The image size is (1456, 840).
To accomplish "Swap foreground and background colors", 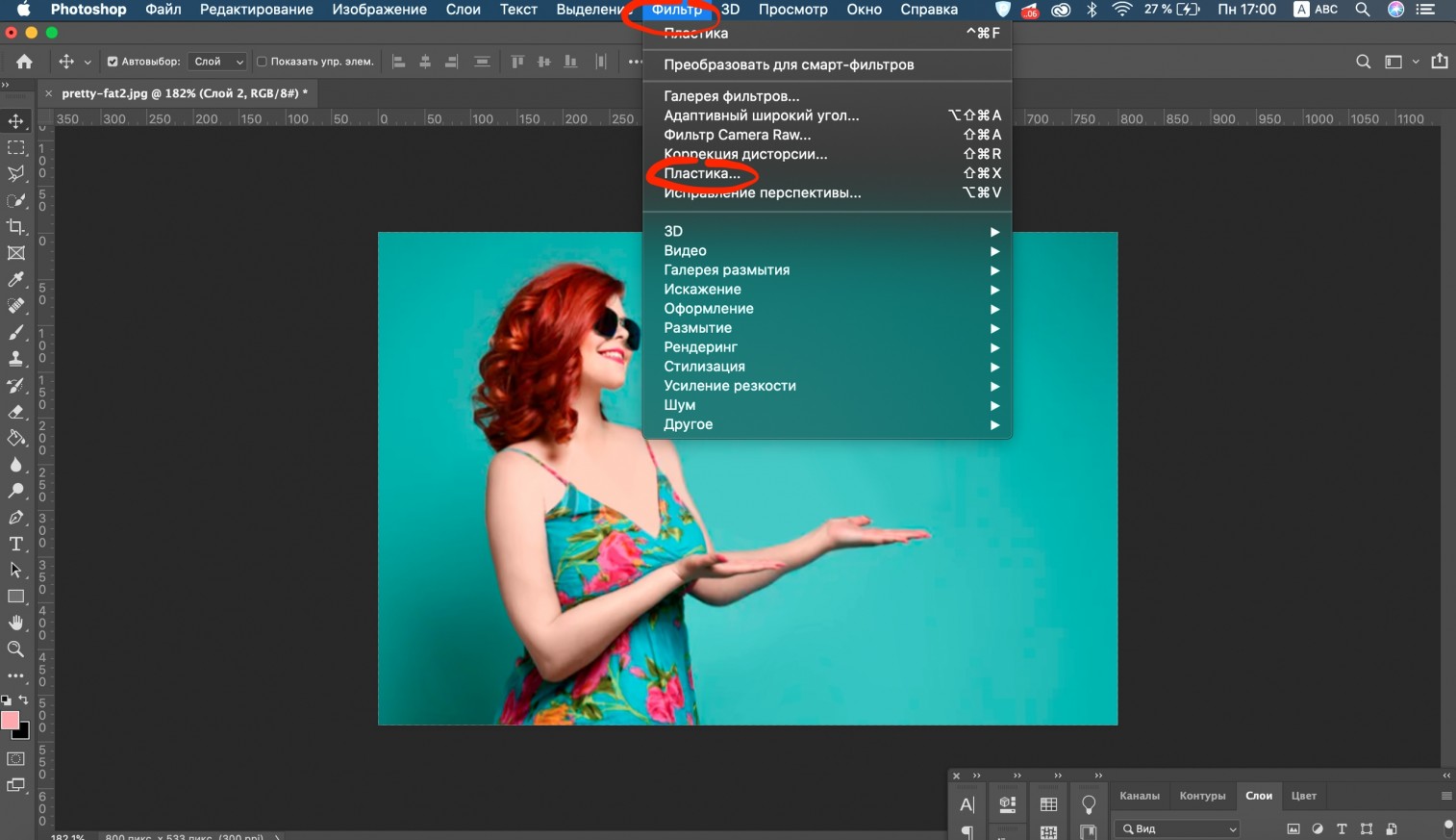I will (x=24, y=700).
